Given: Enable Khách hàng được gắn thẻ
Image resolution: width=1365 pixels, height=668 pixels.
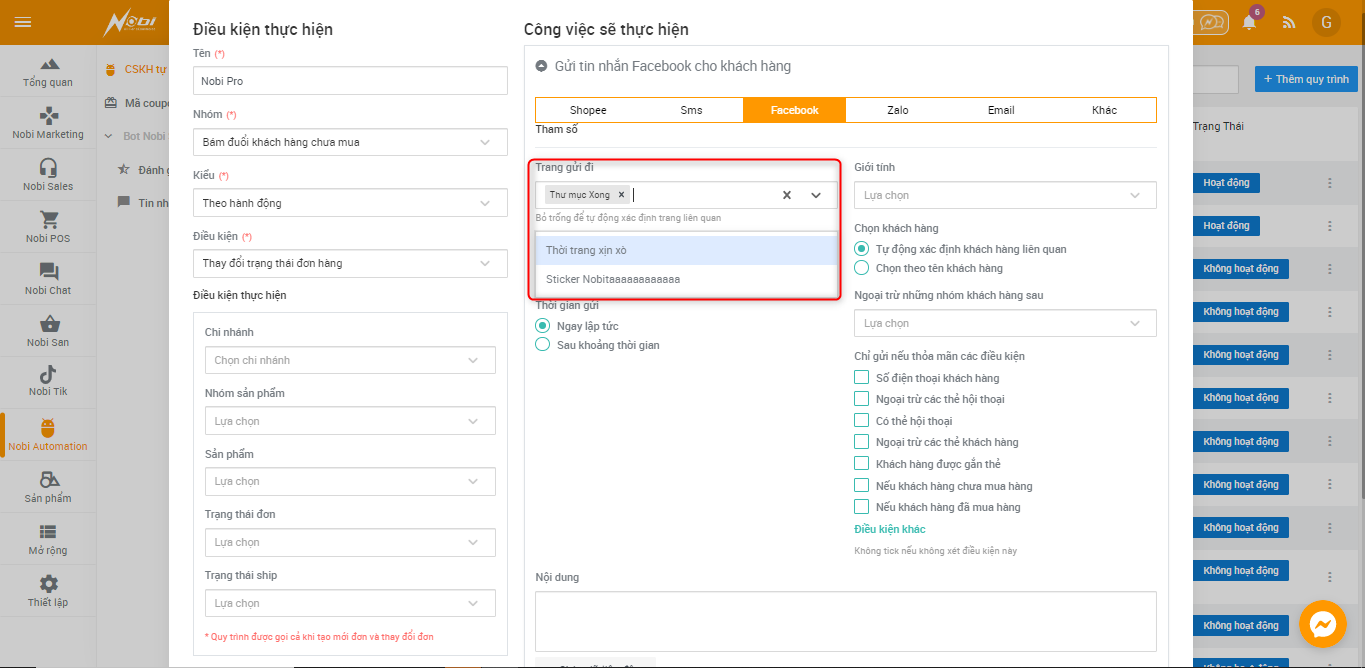Looking at the screenshot, I should coord(861,464).
